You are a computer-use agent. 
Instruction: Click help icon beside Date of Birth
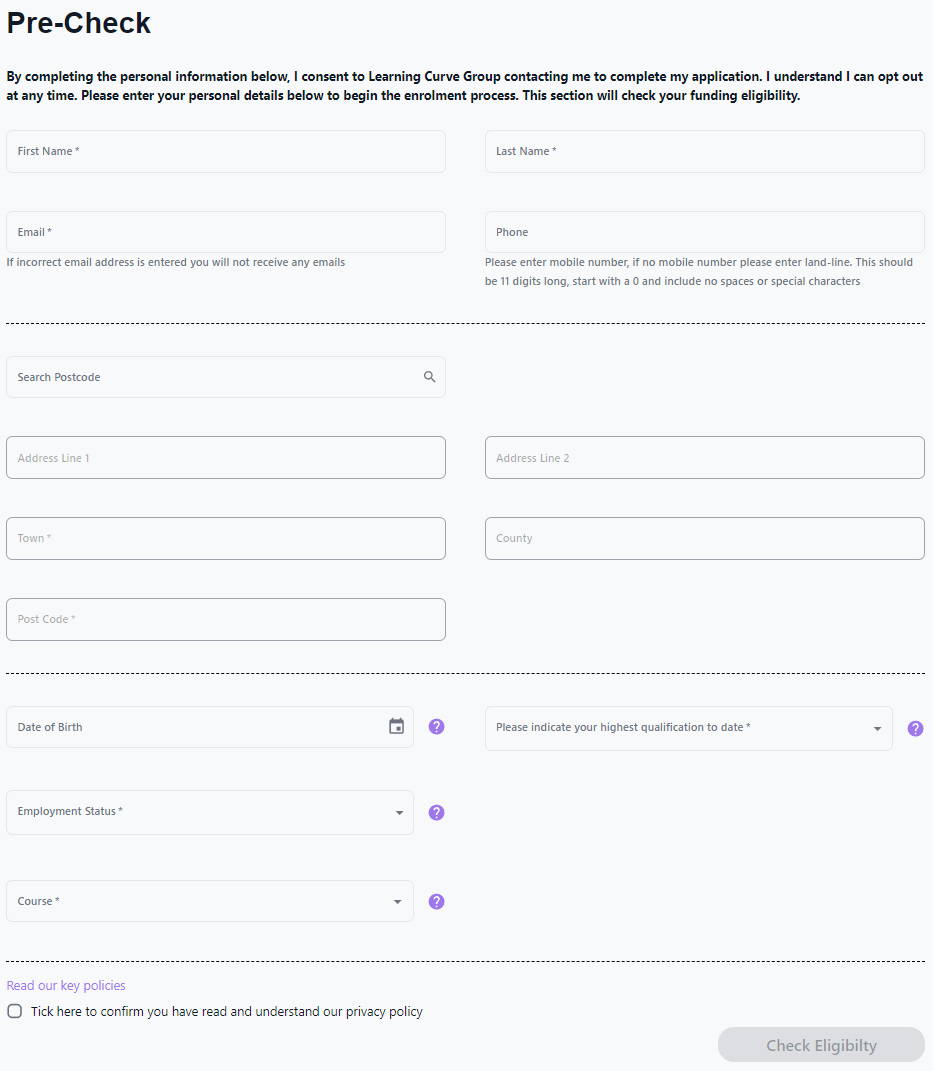(x=436, y=727)
